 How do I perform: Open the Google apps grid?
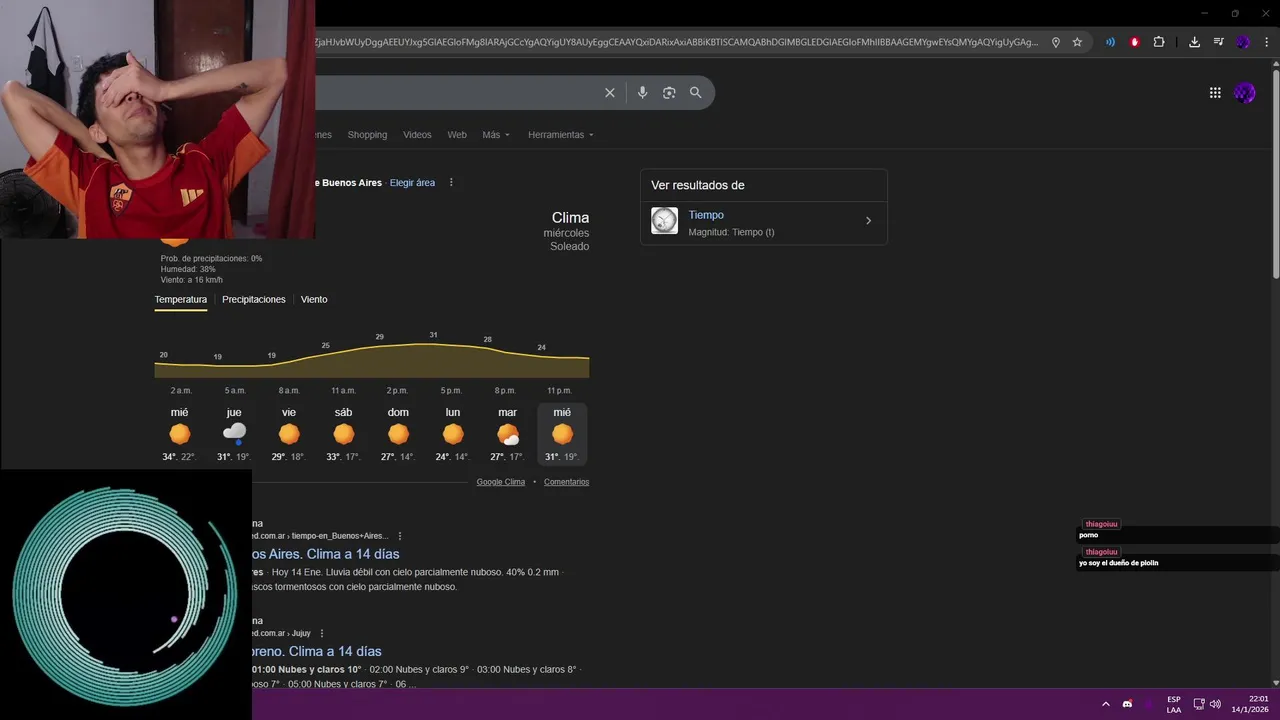(1215, 93)
